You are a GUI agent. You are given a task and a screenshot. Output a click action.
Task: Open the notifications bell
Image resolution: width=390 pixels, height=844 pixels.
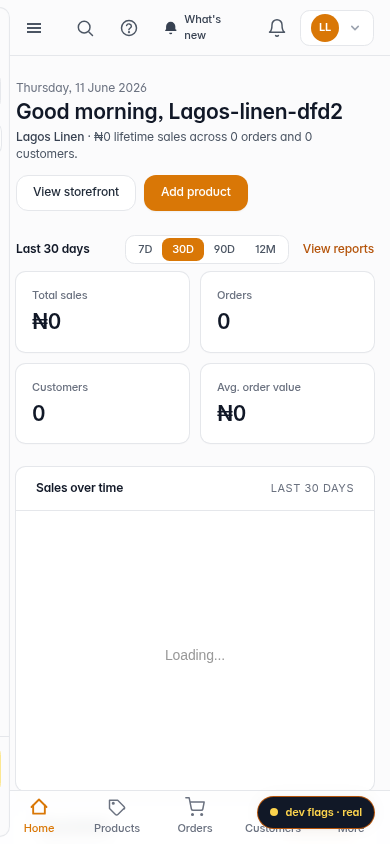click(x=277, y=28)
